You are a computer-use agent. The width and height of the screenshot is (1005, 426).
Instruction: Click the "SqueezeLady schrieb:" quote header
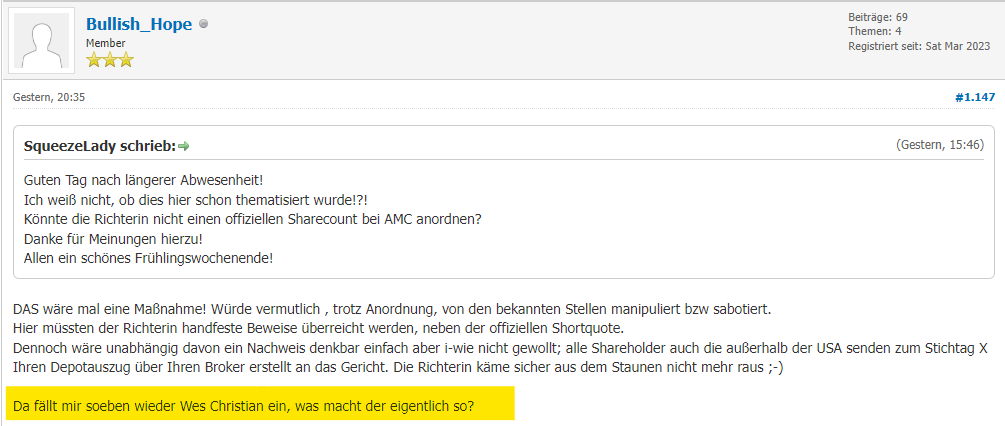[x=99, y=146]
